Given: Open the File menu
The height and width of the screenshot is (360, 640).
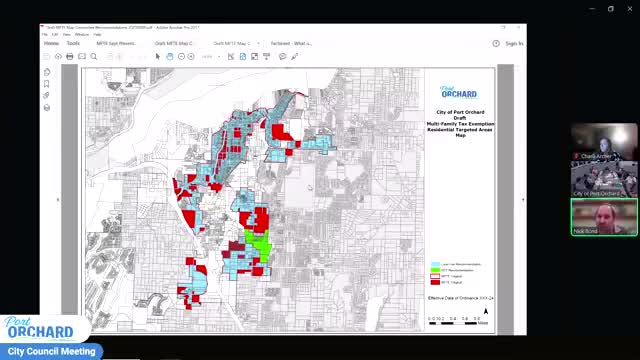Looking at the screenshot, I should point(45,35).
